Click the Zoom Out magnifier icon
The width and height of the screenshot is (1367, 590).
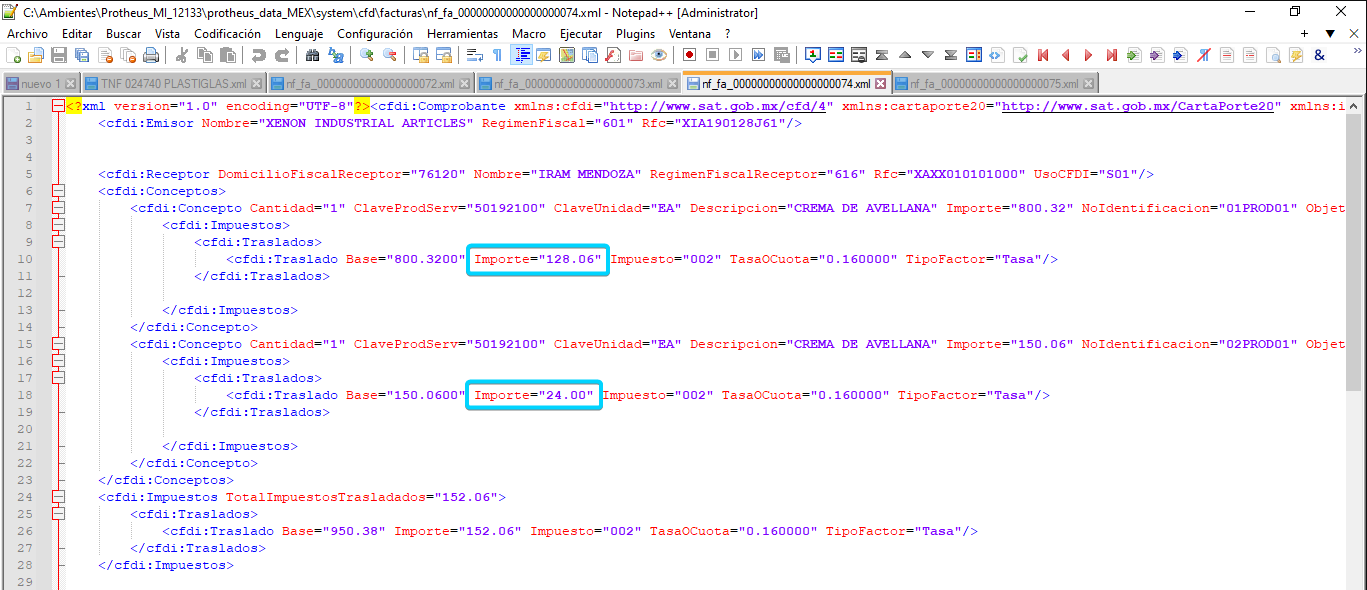click(389, 55)
